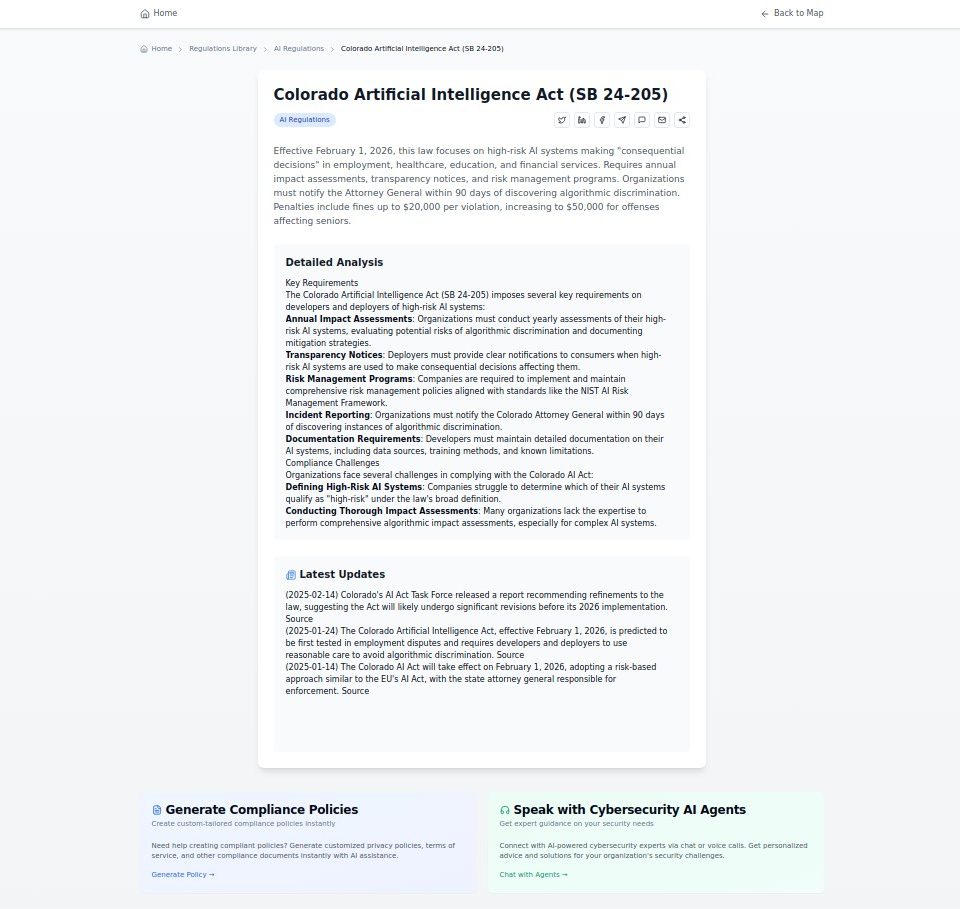Image resolution: width=960 pixels, height=909 pixels.
Task: Click the headphones icon on the AI Agents card
Action: [x=504, y=809]
